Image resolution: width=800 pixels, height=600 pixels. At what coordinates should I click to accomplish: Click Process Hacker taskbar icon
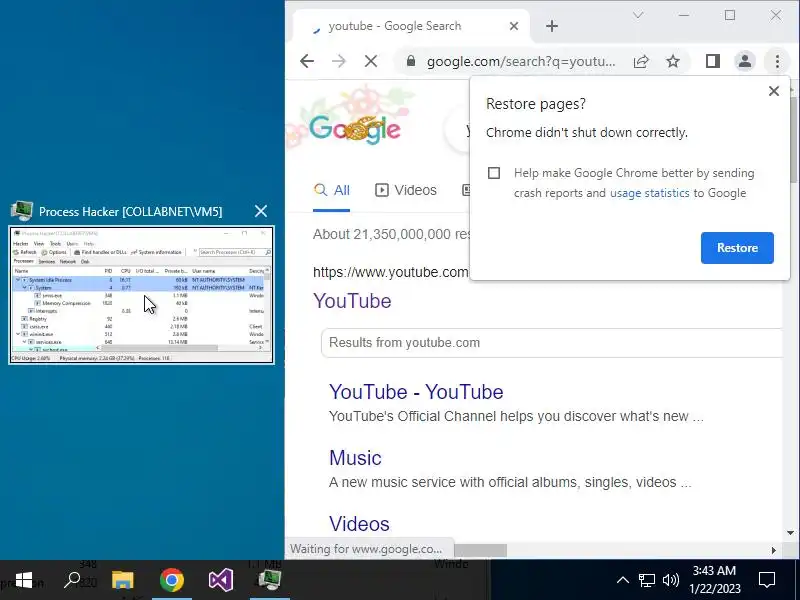pyautogui.click(x=269, y=579)
